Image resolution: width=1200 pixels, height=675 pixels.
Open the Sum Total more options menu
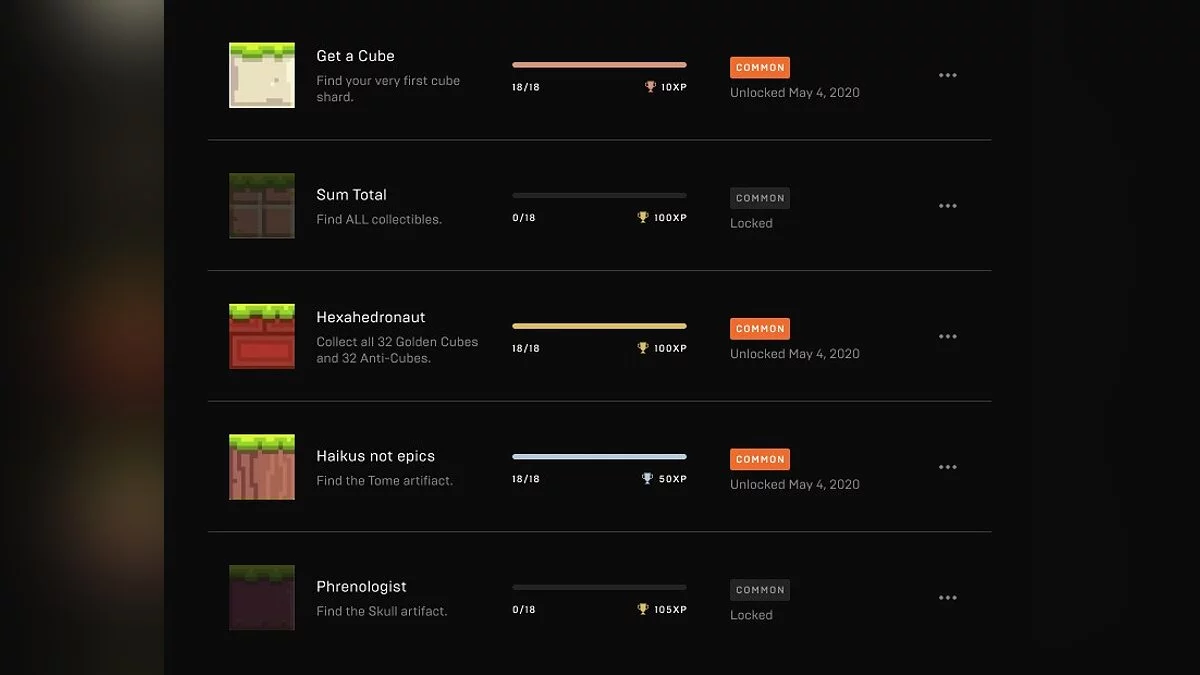(x=948, y=206)
